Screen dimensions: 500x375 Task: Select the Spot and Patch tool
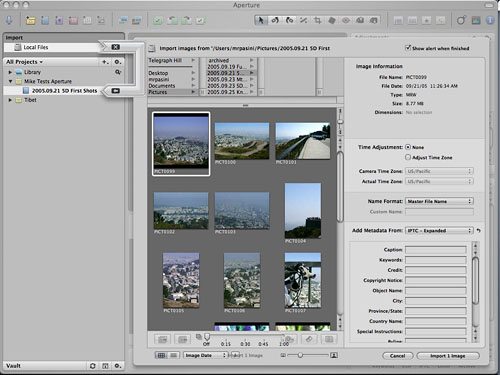332,20
